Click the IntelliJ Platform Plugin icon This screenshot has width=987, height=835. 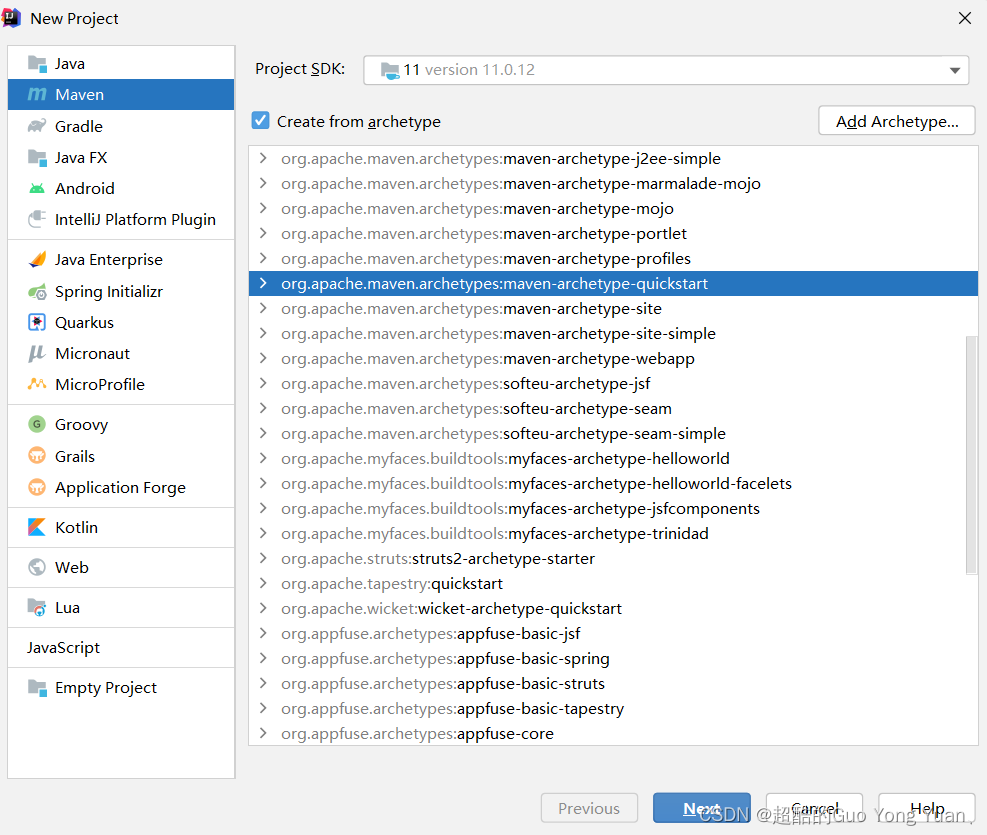point(37,219)
